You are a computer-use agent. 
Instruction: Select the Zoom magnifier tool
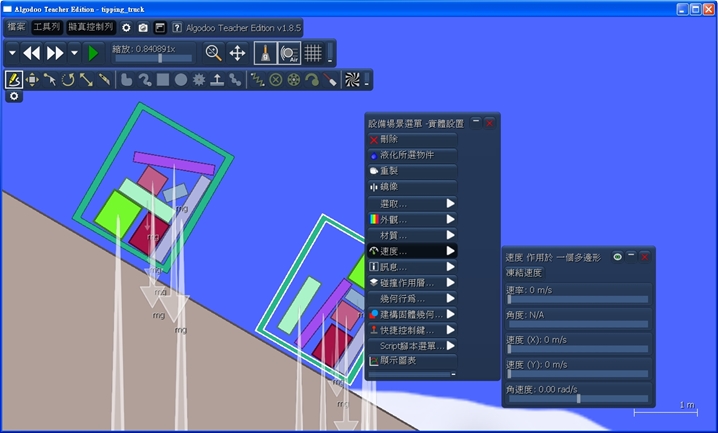click(213, 52)
